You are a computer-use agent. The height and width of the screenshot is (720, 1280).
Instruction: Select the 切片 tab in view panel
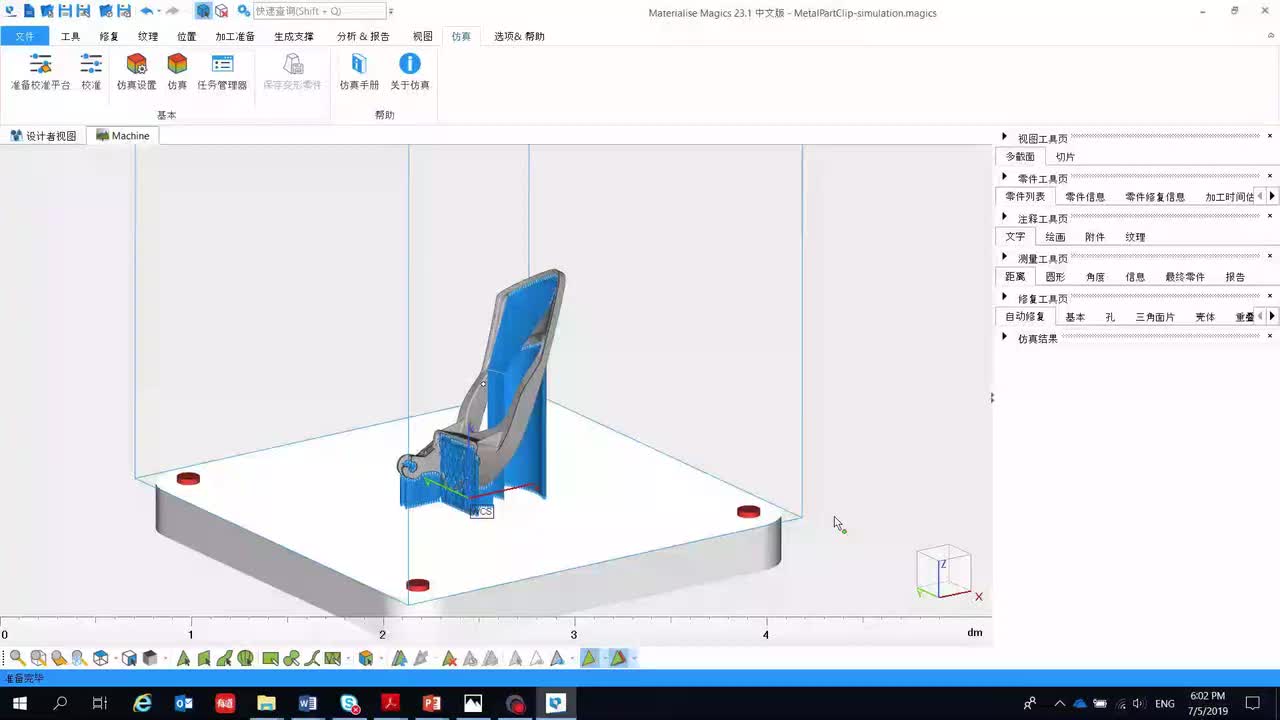(1065, 157)
